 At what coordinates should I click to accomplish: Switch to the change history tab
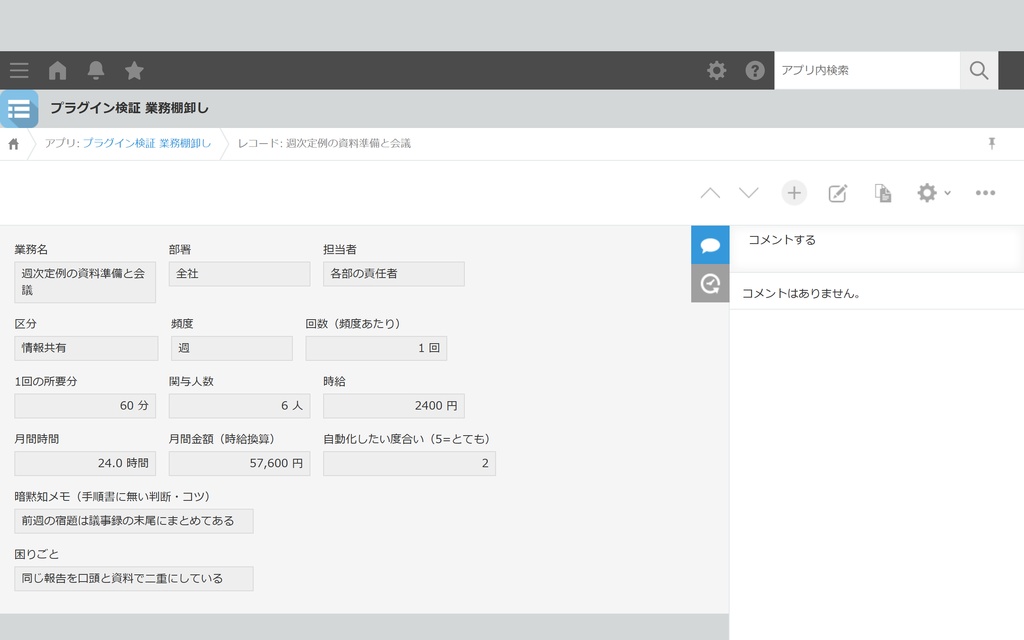point(710,283)
